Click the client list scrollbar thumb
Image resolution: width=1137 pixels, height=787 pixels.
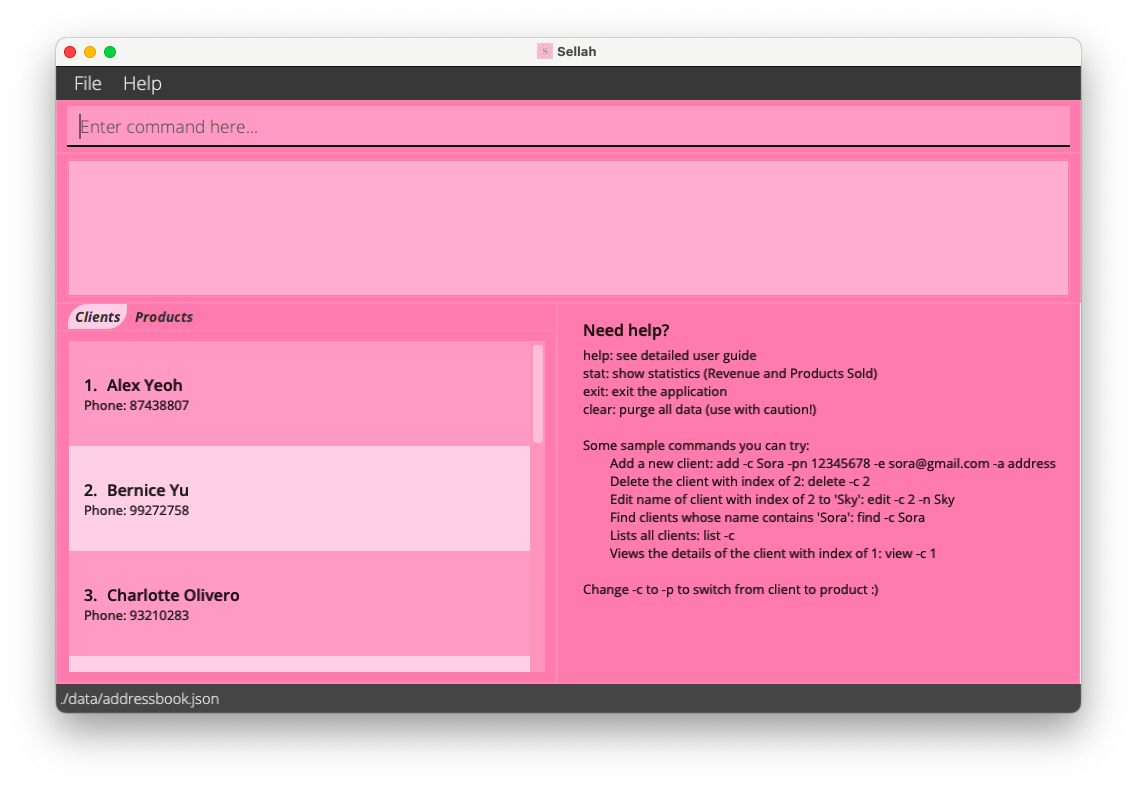(x=538, y=393)
